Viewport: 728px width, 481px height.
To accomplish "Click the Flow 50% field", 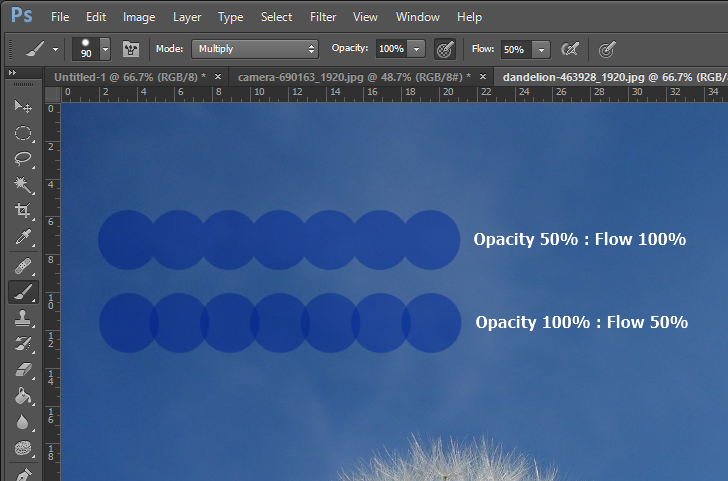I will click(x=516, y=49).
